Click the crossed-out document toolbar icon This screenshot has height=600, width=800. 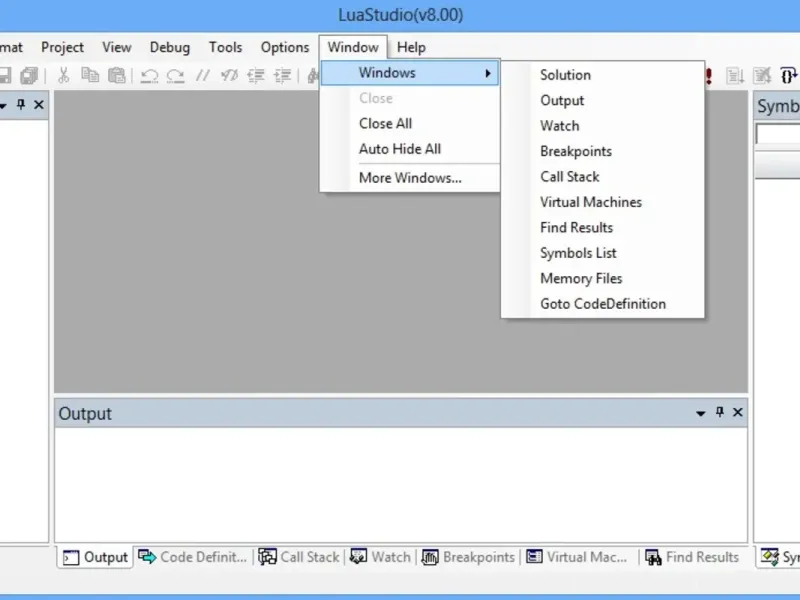pyautogui.click(x=762, y=76)
